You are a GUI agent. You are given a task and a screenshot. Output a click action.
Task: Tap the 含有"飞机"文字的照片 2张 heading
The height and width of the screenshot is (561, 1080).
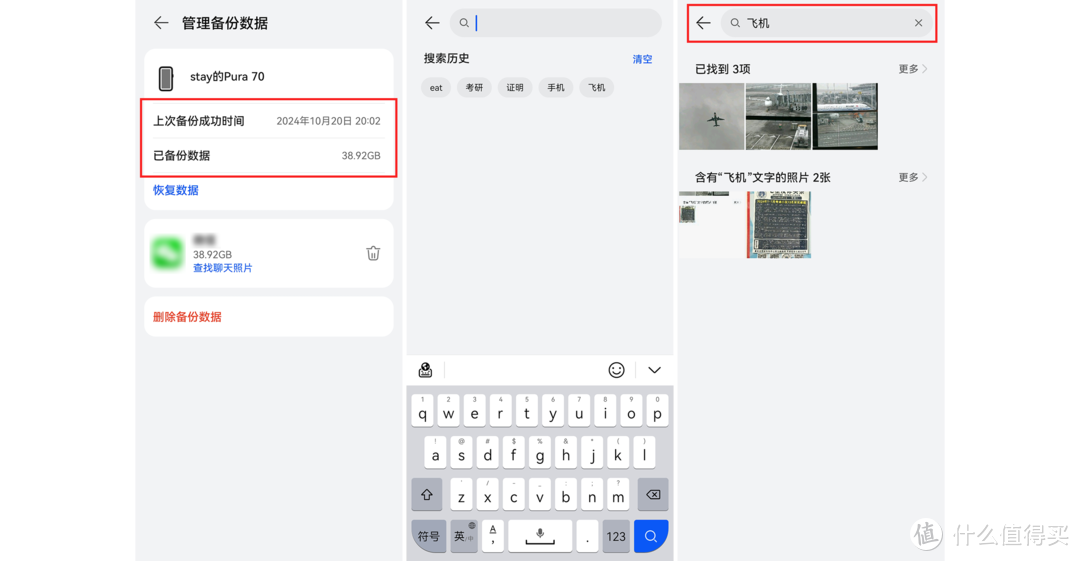tap(762, 177)
